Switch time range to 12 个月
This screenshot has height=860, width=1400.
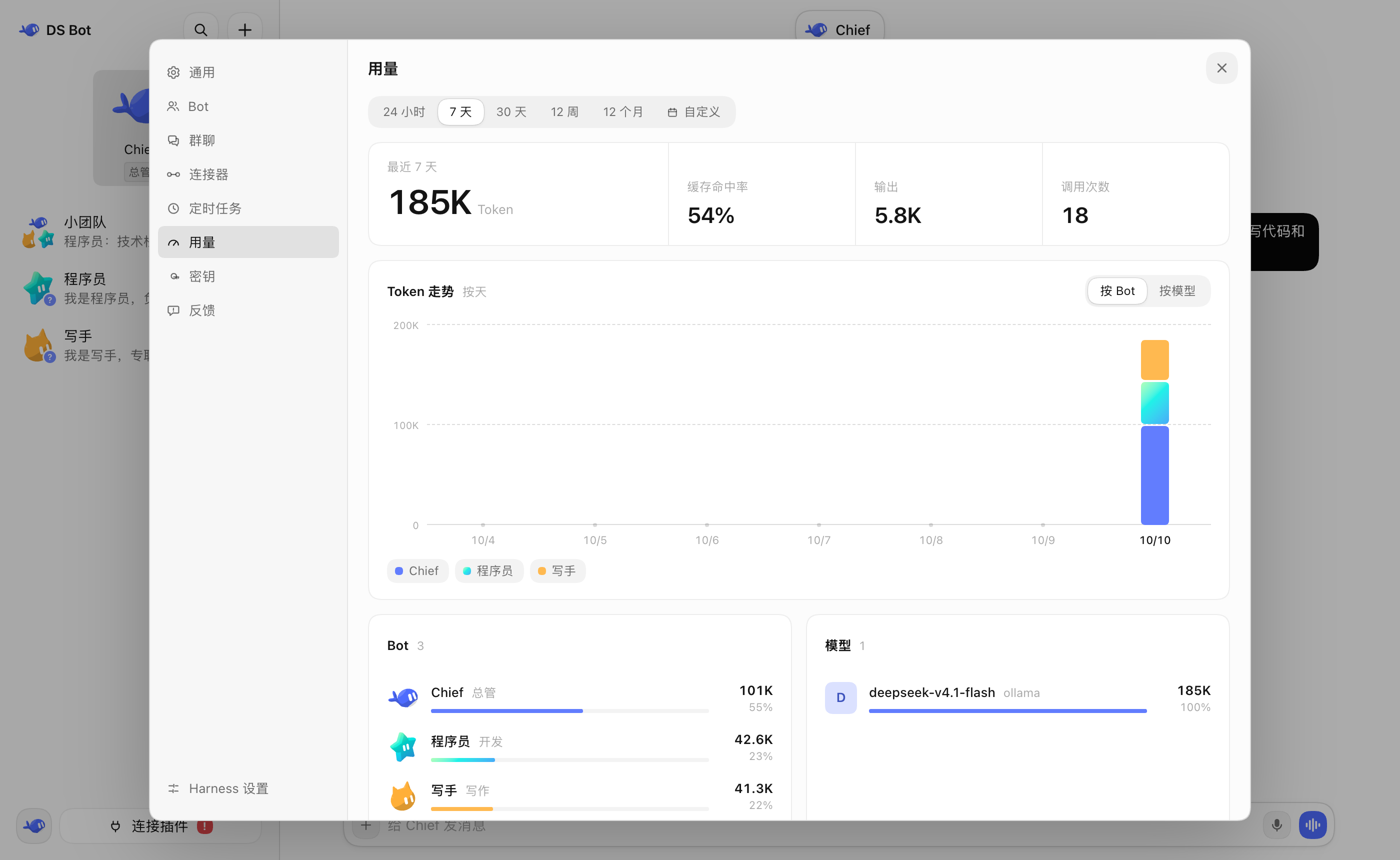click(622, 112)
